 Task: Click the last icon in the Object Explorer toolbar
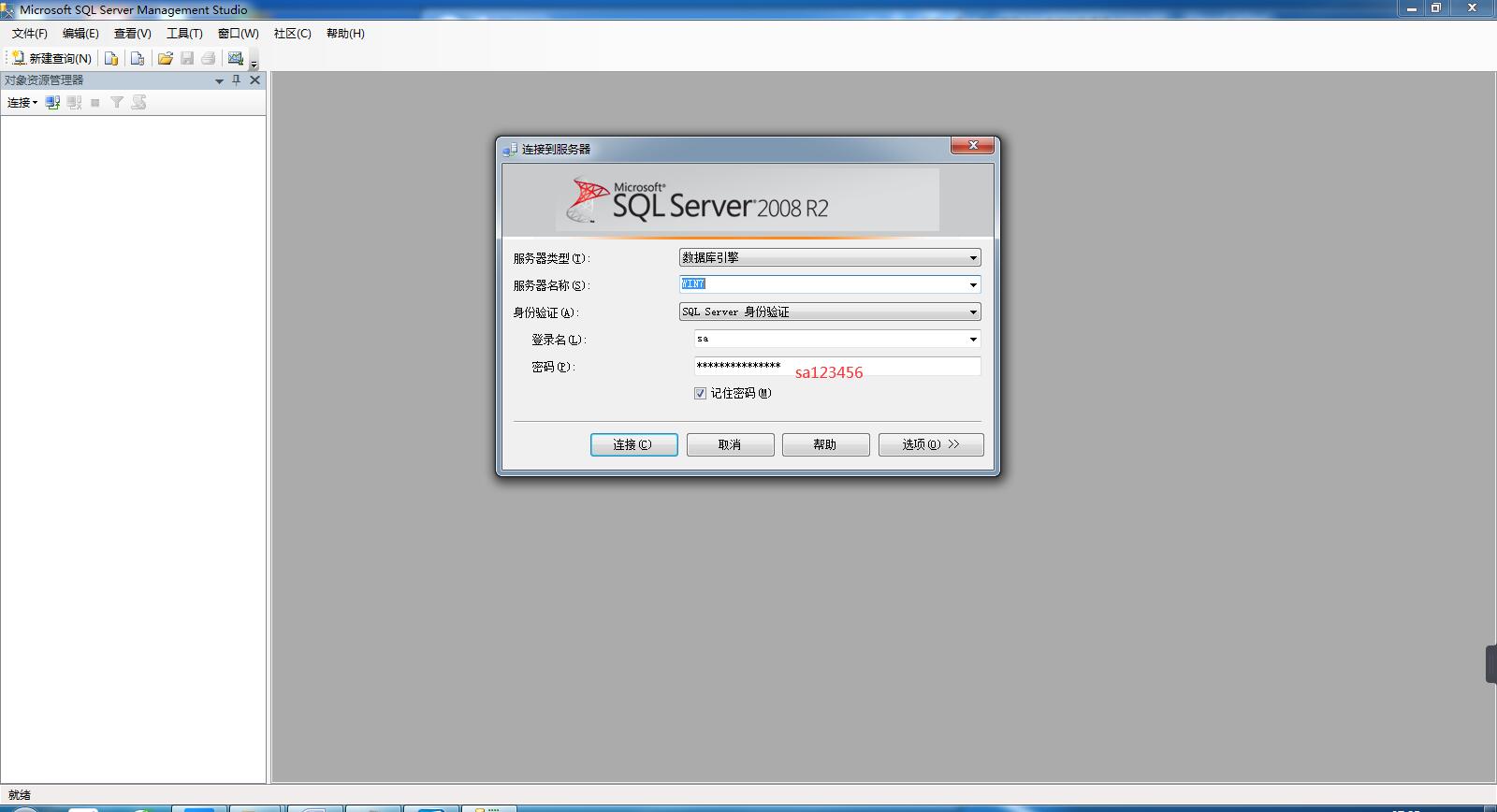(x=138, y=103)
